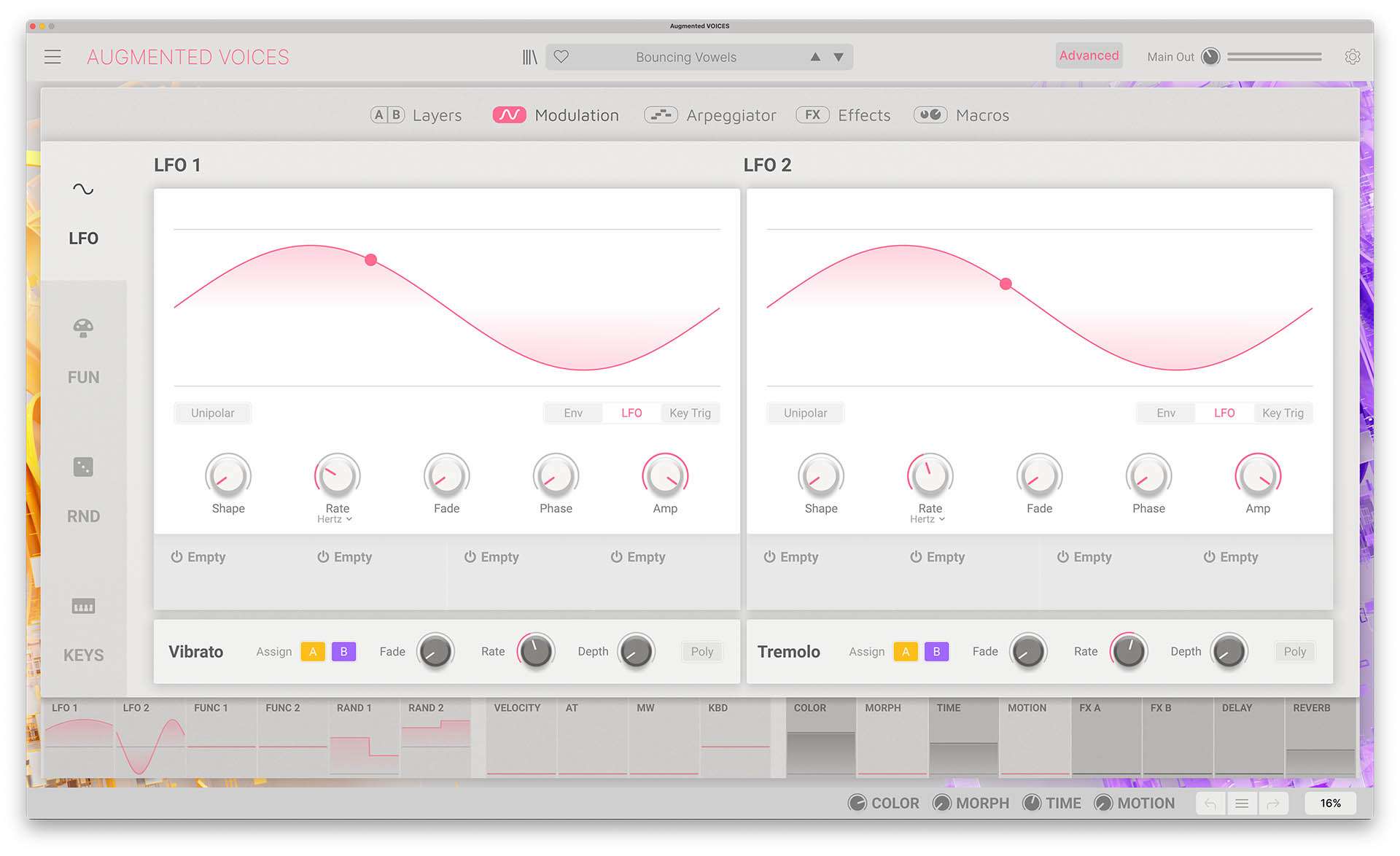Select the VELOCITY modulation source strip
1400x856 pixels.
521,737
